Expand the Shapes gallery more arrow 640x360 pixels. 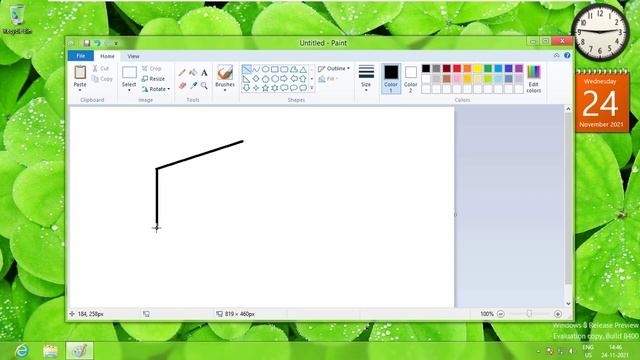point(312,88)
